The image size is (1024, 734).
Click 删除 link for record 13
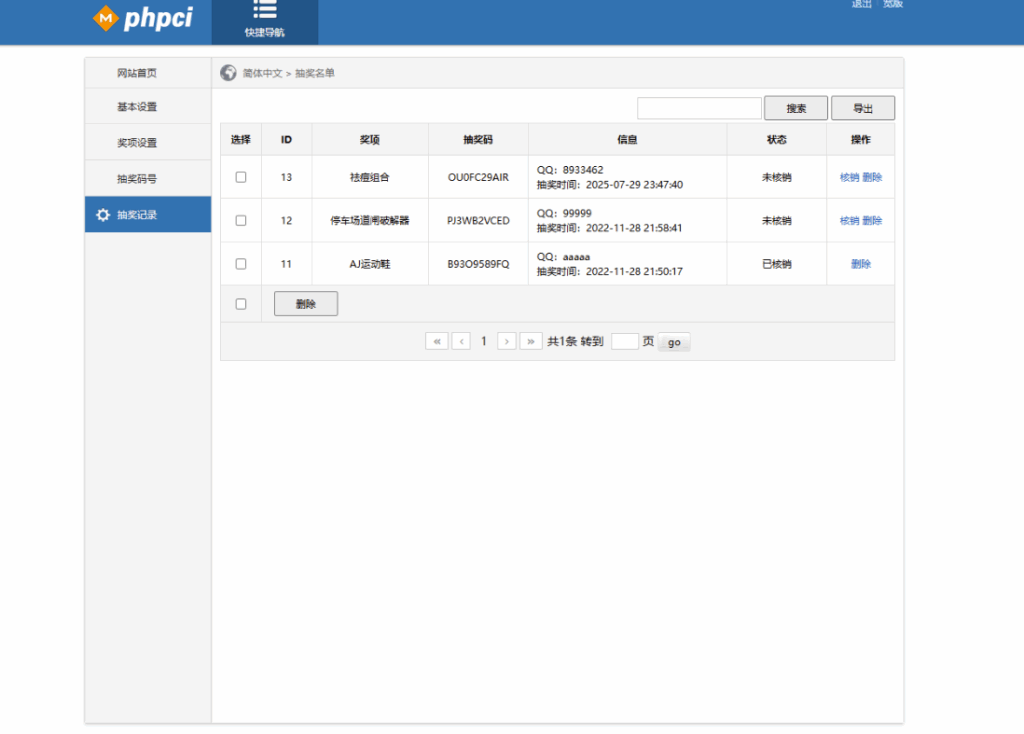pyautogui.click(x=872, y=177)
